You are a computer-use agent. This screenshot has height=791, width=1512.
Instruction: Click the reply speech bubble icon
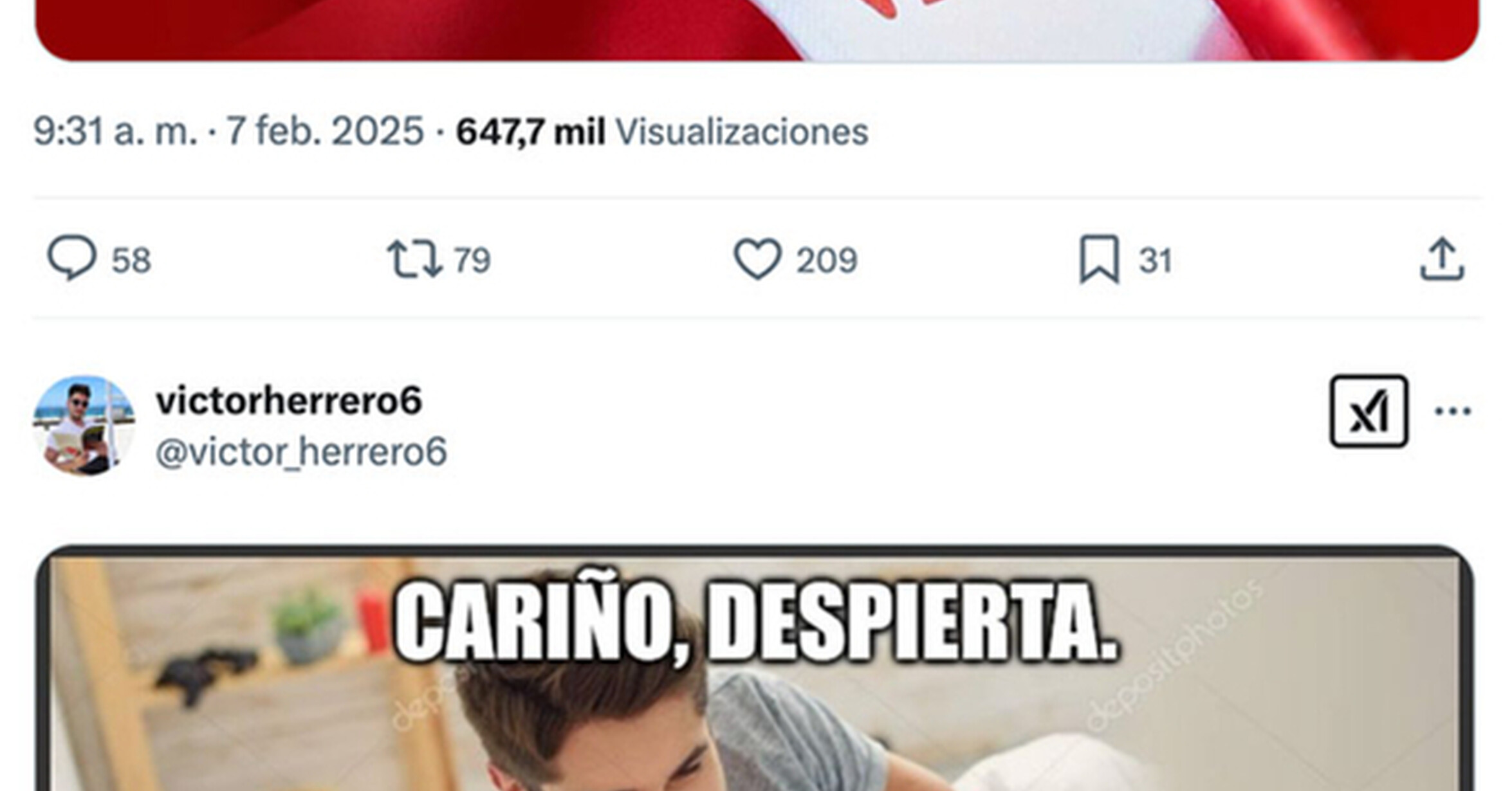coord(72,257)
